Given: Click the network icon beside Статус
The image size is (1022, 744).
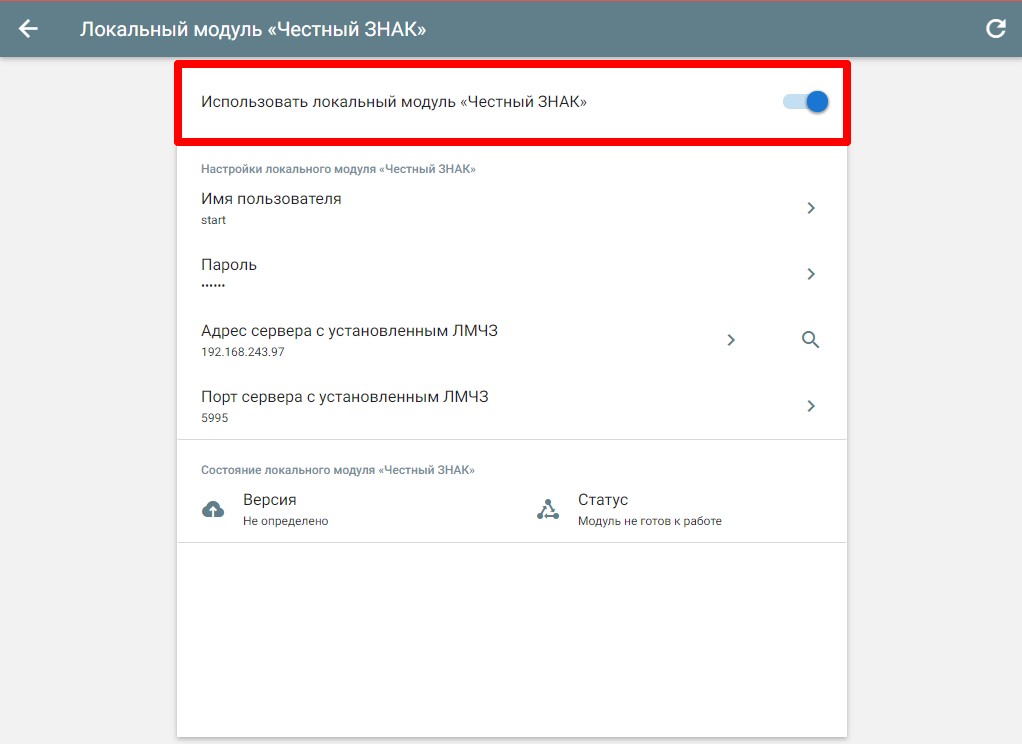Looking at the screenshot, I should point(548,510).
